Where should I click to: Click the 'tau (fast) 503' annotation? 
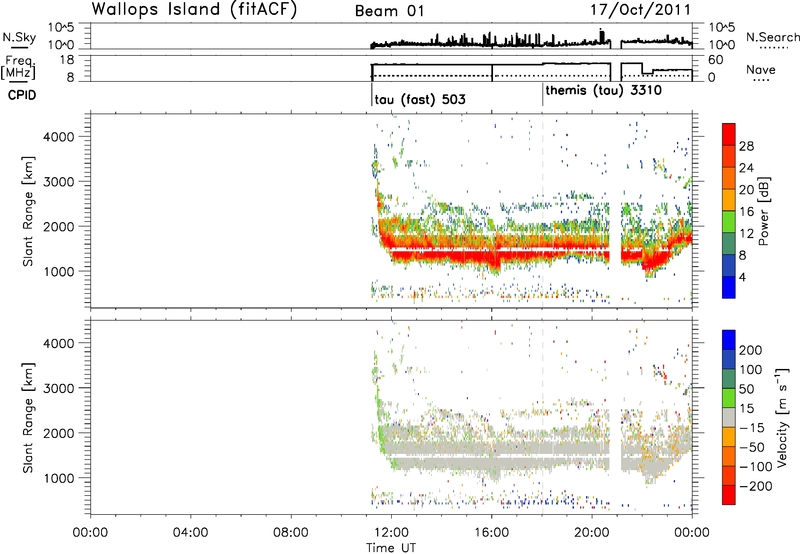point(420,99)
